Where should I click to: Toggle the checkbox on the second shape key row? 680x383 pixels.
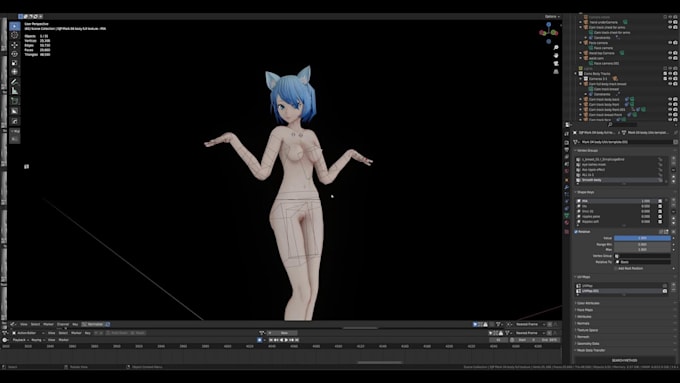tap(660, 206)
